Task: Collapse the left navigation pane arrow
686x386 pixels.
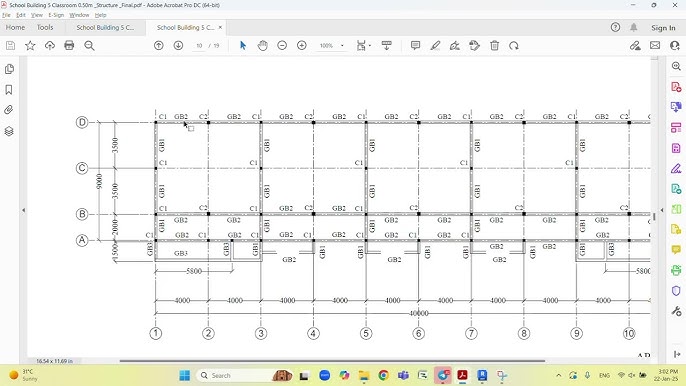Action: tap(24, 210)
